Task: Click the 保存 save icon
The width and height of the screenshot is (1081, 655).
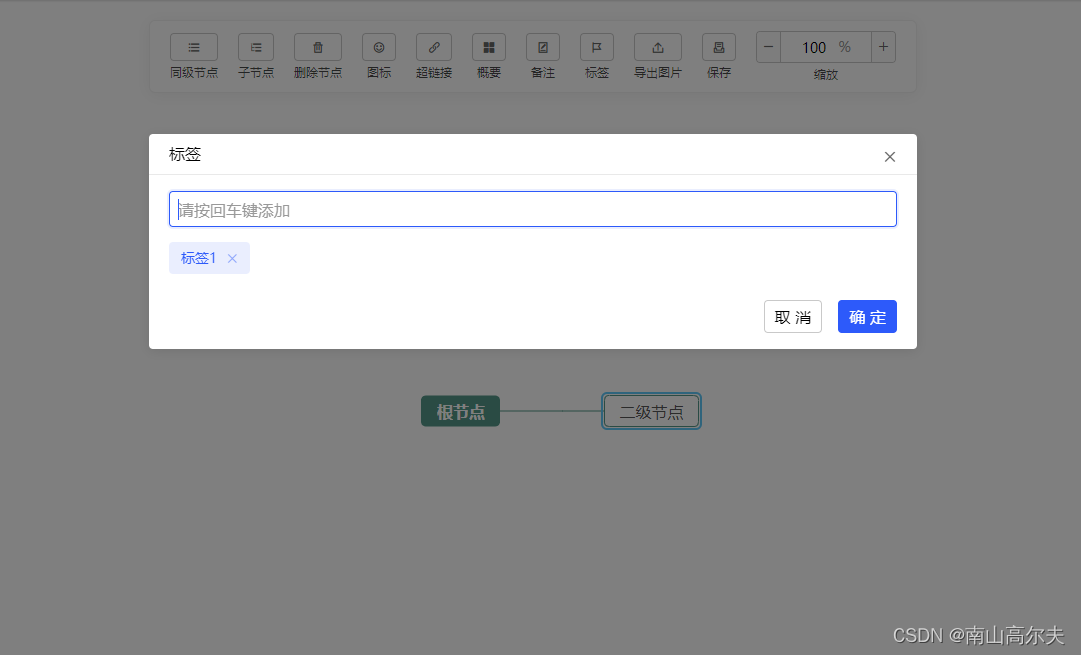Action: click(x=719, y=48)
